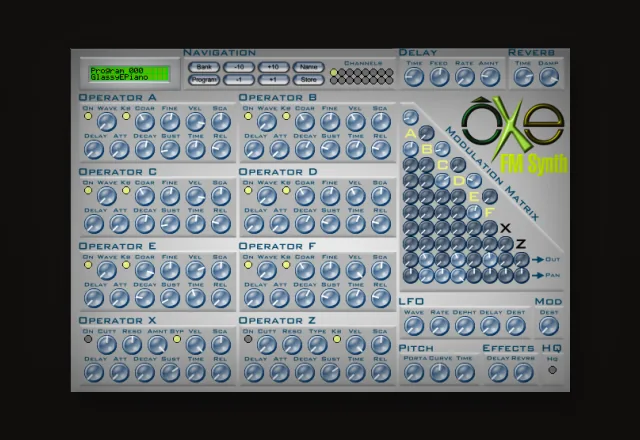Click the Mod Dest knob
This screenshot has width=640, height=440.
[x=549, y=326]
